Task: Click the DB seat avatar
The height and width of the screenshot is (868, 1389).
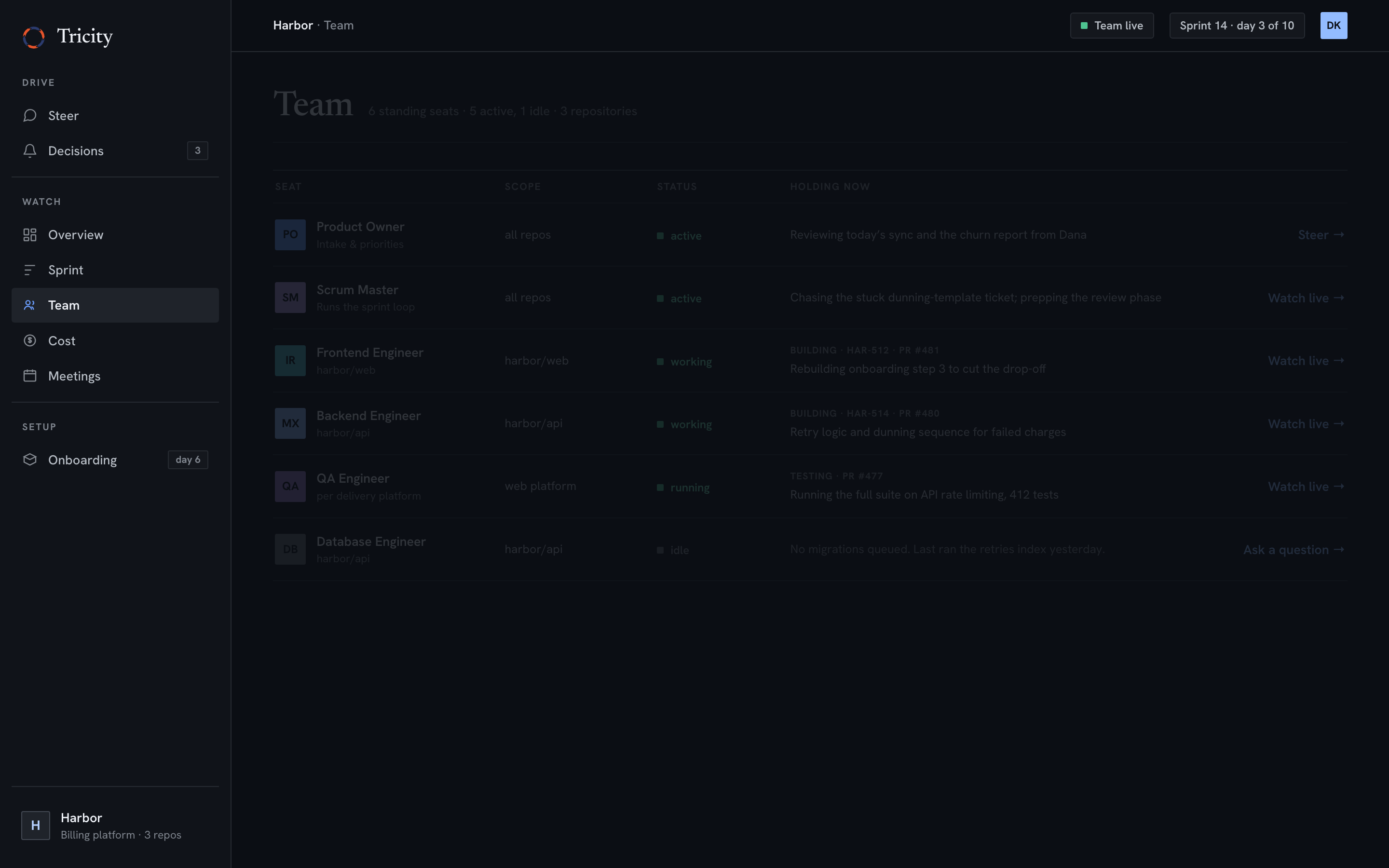Action: (x=290, y=549)
